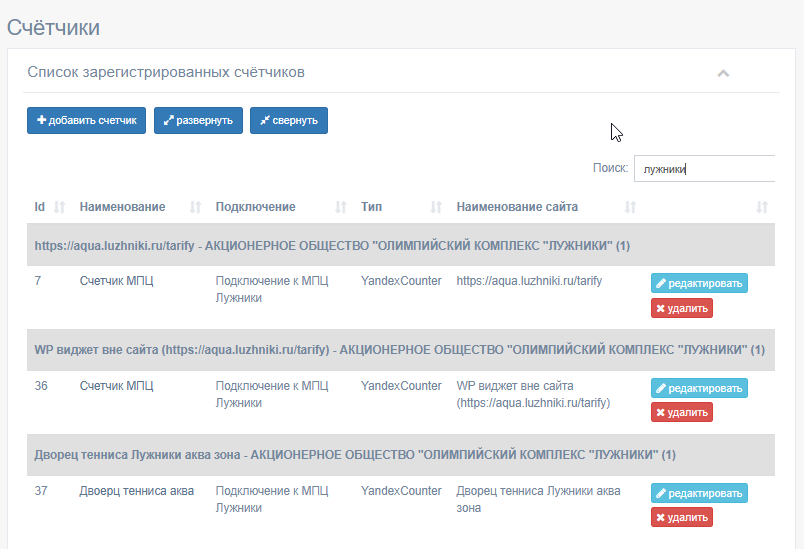The width and height of the screenshot is (804, 549).
Task: Collapse group https://aqua.luzhniki.ru/tarify header row
Action: point(401,246)
